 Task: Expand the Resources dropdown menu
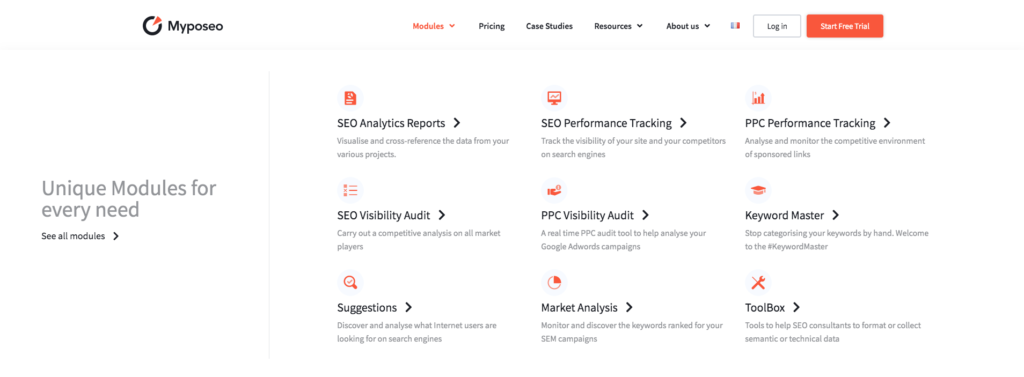[618, 26]
